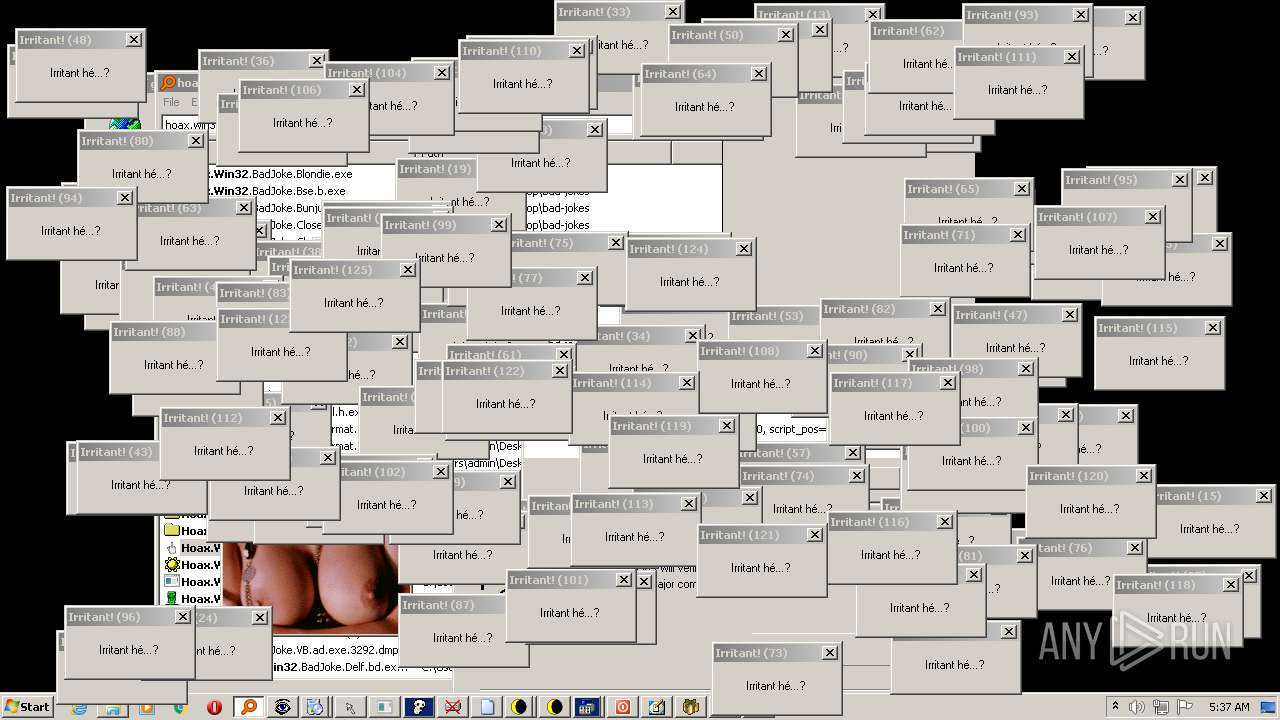The width and height of the screenshot is (1280, 720).
Task: Switch to the eye icon taskbar program
Action: (x=283, y=707)
